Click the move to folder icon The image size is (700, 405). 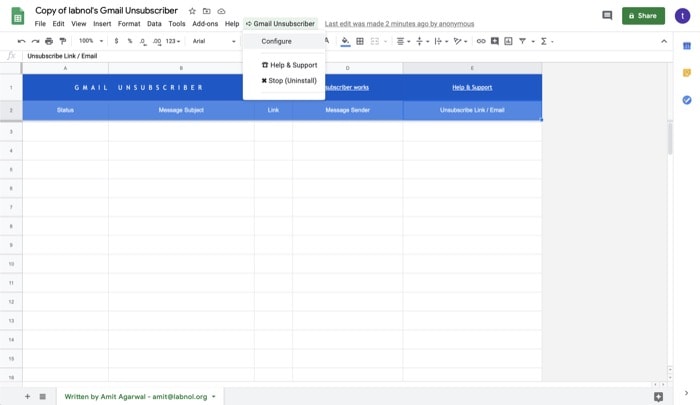[206, 11]
